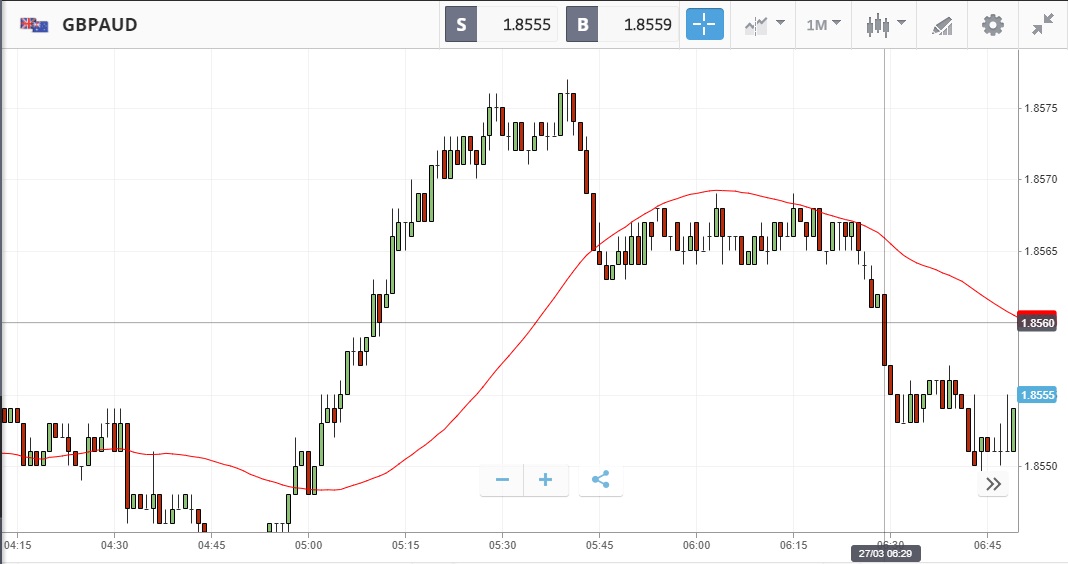Share the chart using the share icon
Screen dimensions: 1068x564
tap(600, 480)
